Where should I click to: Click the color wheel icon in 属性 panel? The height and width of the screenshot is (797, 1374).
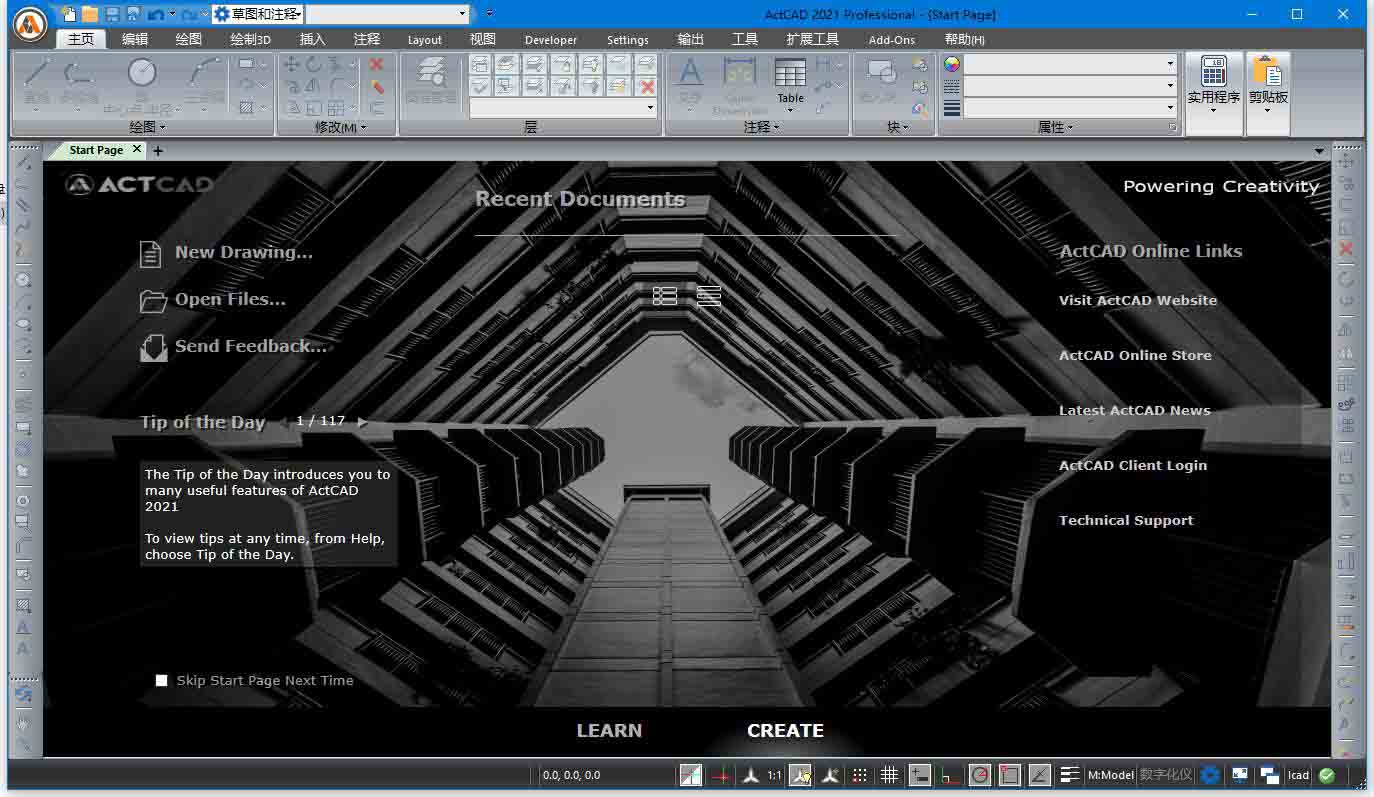pyautogui.click(x=952, y=63)
